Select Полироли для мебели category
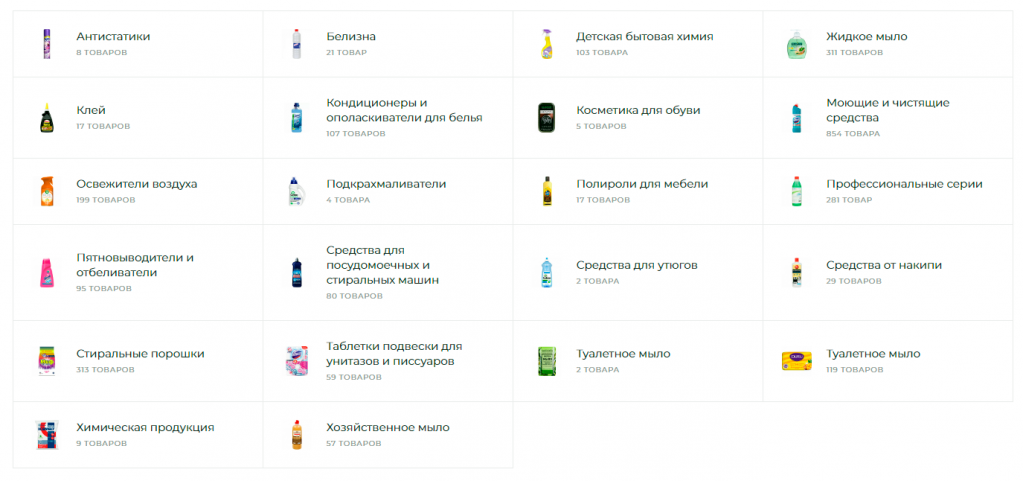 pyautogui.click(x=642, y=184)
